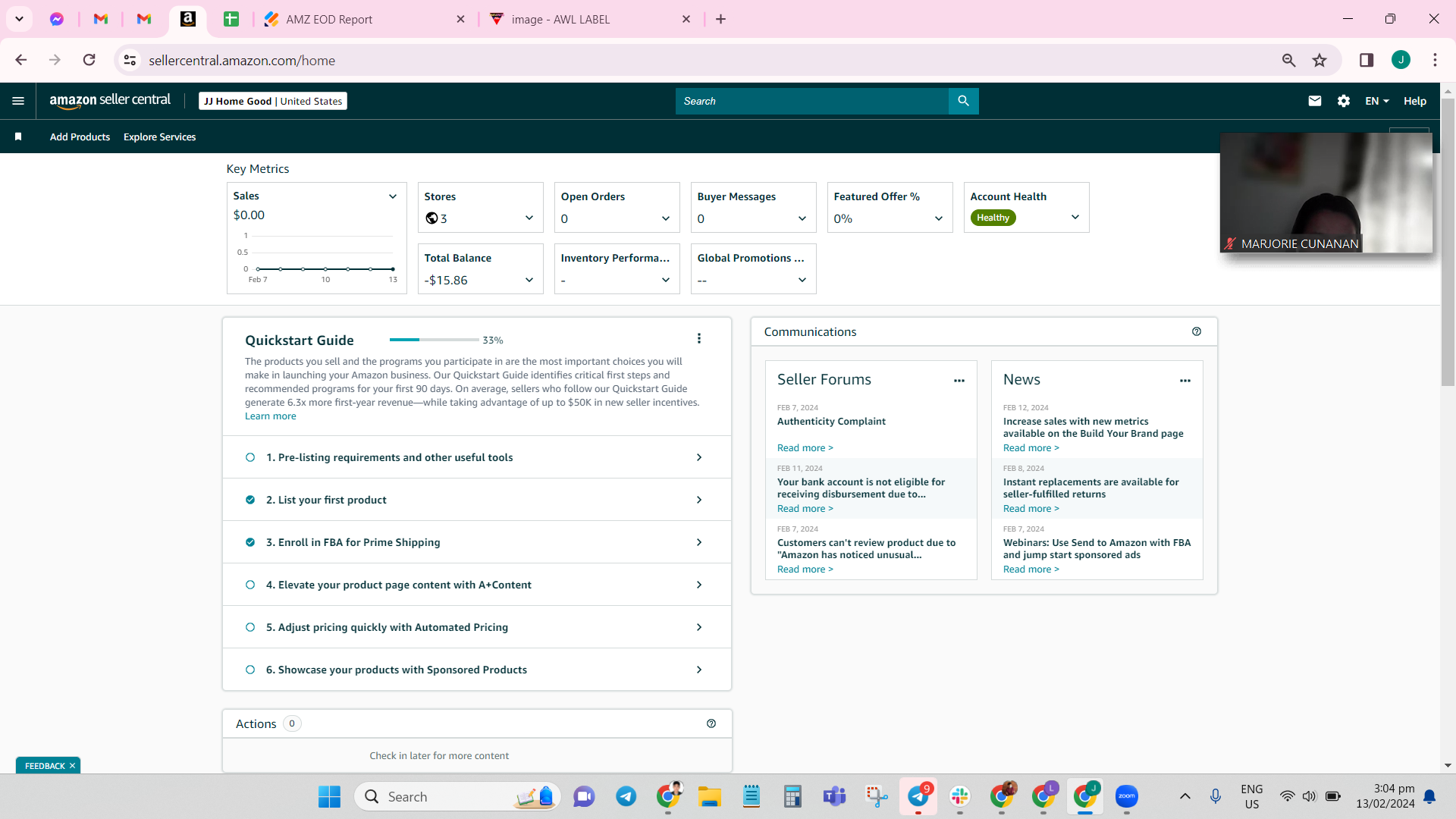Click the Seller Central search field

(x=812, y=101)
